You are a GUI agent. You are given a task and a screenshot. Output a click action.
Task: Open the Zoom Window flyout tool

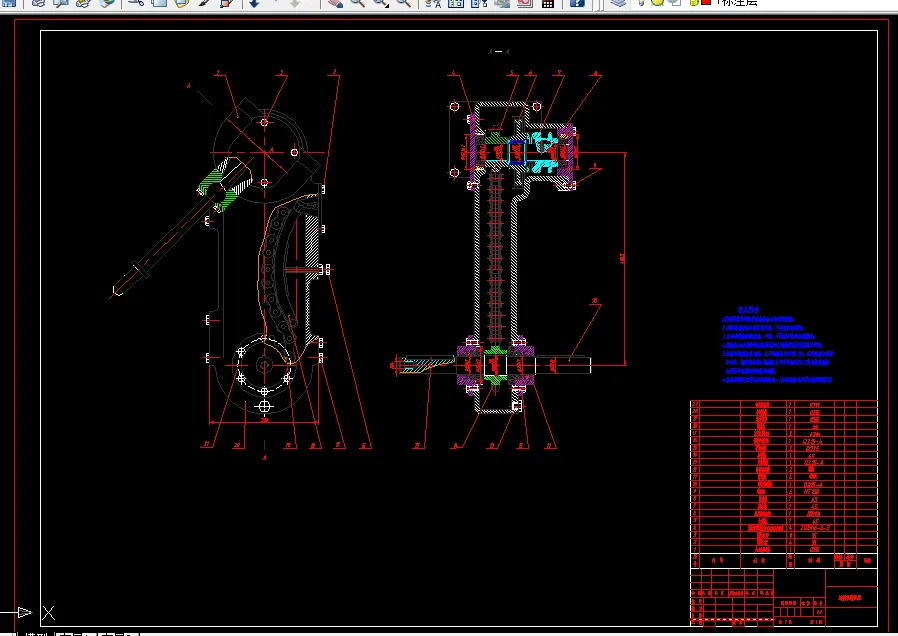click(381, 3)
